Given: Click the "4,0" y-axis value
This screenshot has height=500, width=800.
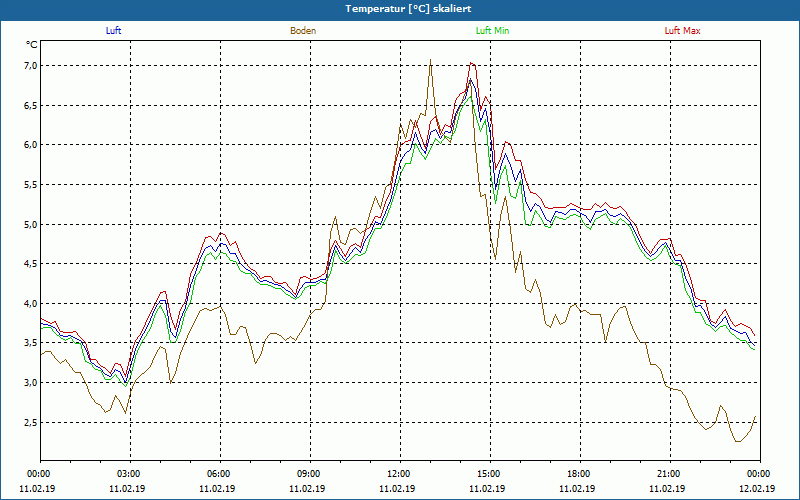Looking at the screenshot, I should click(31, 304).
